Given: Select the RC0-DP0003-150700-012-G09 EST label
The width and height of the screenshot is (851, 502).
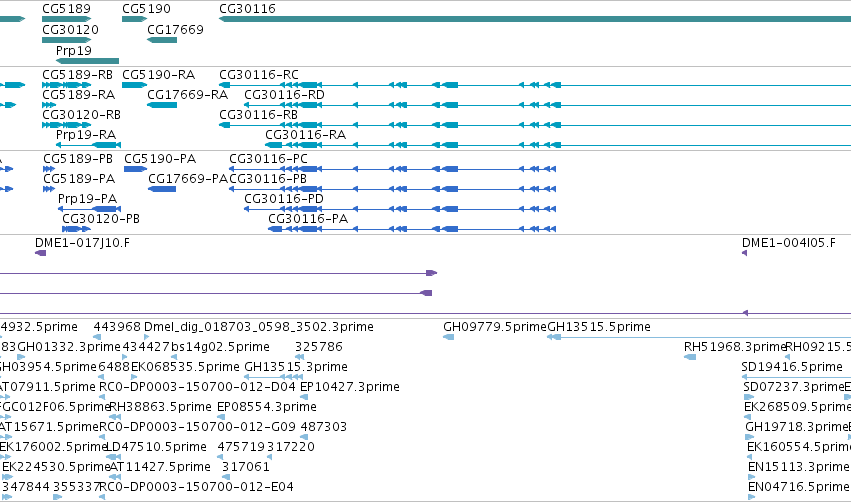Looking at the screenshot, I should (198, 427).
